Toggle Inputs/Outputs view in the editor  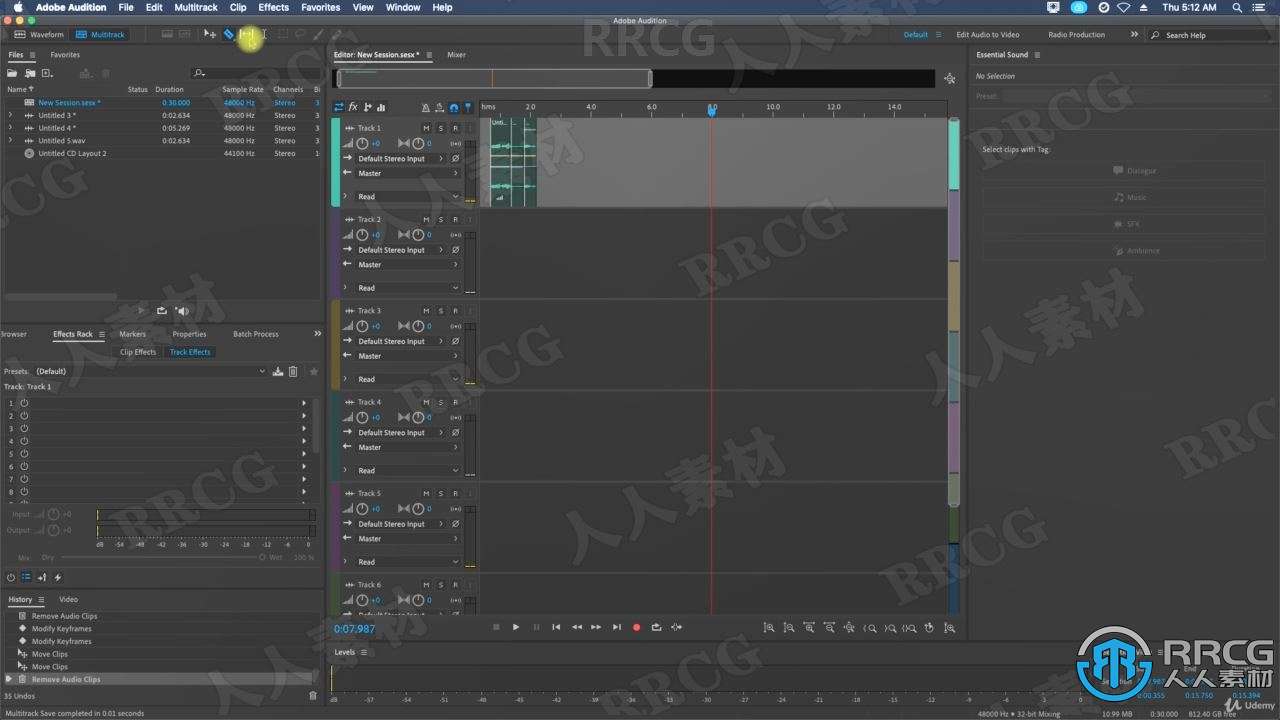[x=339, y=107]
